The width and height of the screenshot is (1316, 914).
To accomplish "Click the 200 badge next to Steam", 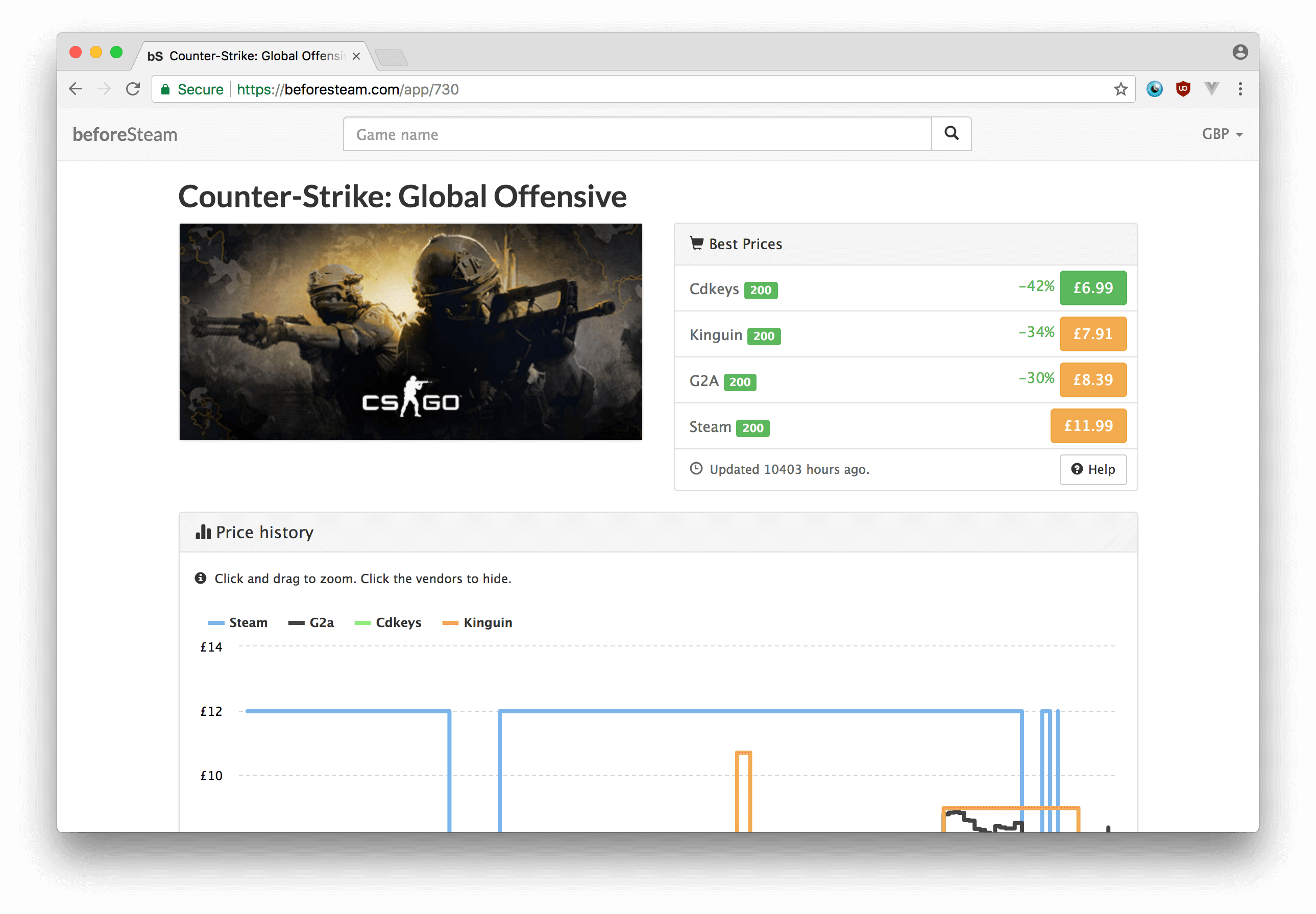I will point(753,428).
